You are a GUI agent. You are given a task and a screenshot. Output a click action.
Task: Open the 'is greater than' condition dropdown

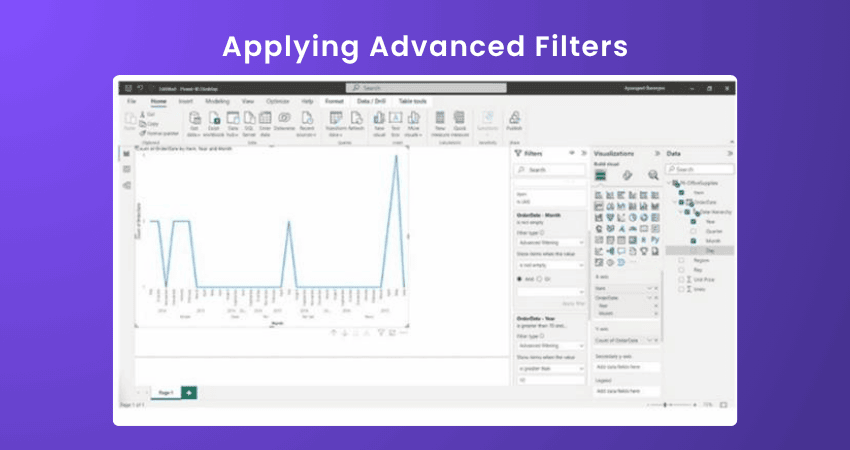tap(551, 369)
